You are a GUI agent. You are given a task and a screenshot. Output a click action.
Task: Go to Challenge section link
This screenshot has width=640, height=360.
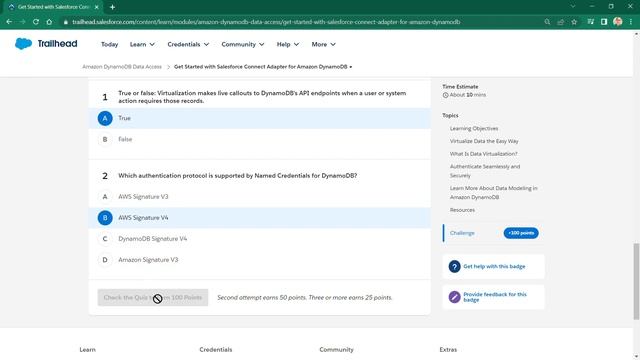tap(462, 233)
